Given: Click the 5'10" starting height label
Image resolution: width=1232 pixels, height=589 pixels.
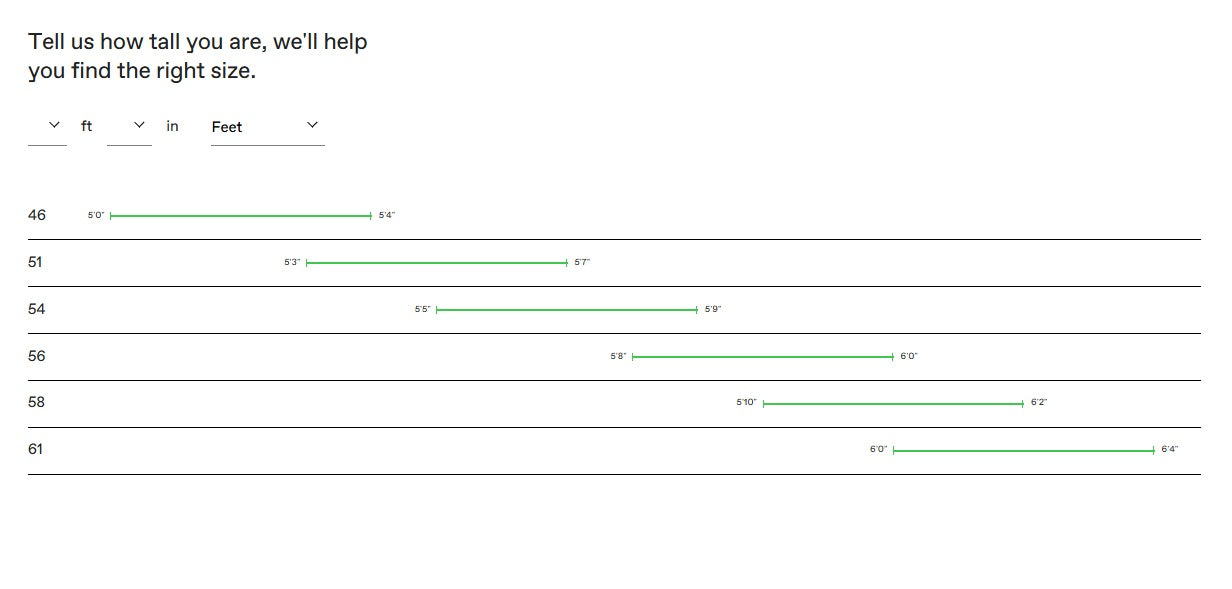Looking at the screenshot, I should pos(746,403).
